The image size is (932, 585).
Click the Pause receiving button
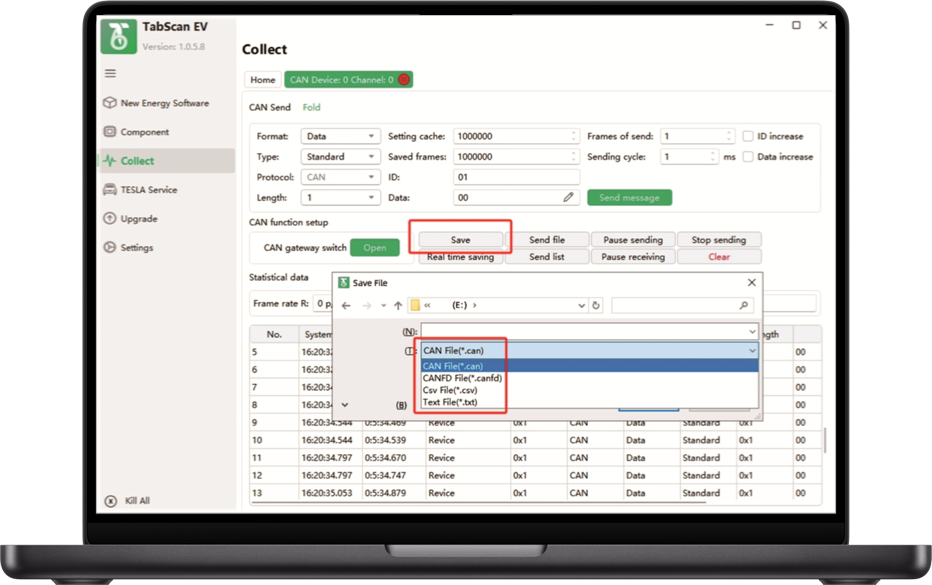pos(633,257)
